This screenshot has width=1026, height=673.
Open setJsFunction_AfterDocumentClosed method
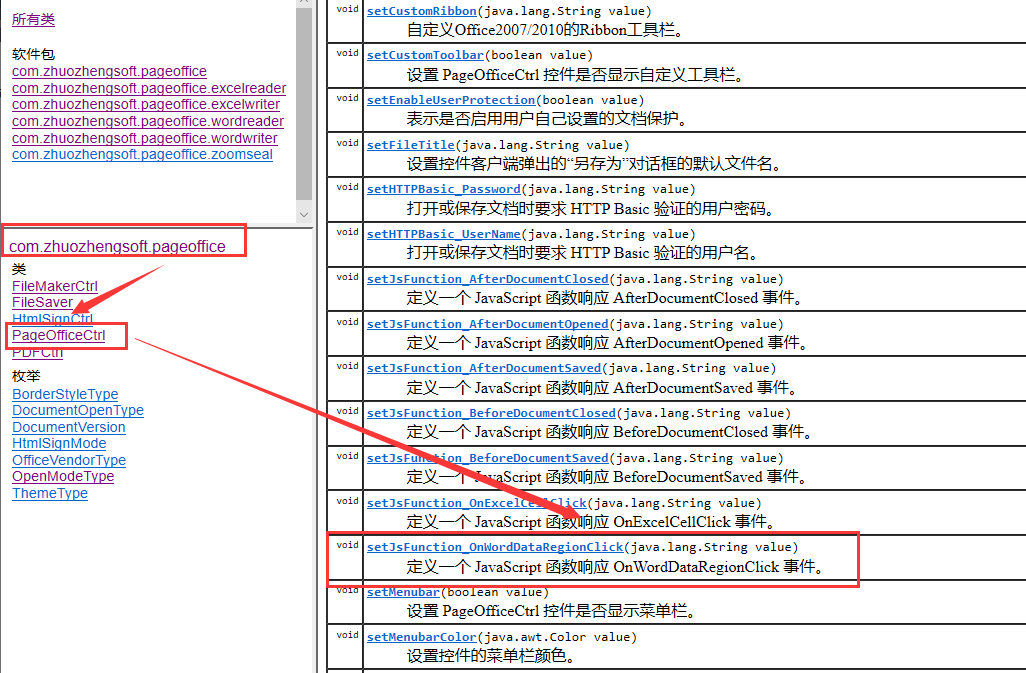pos(487,279)
